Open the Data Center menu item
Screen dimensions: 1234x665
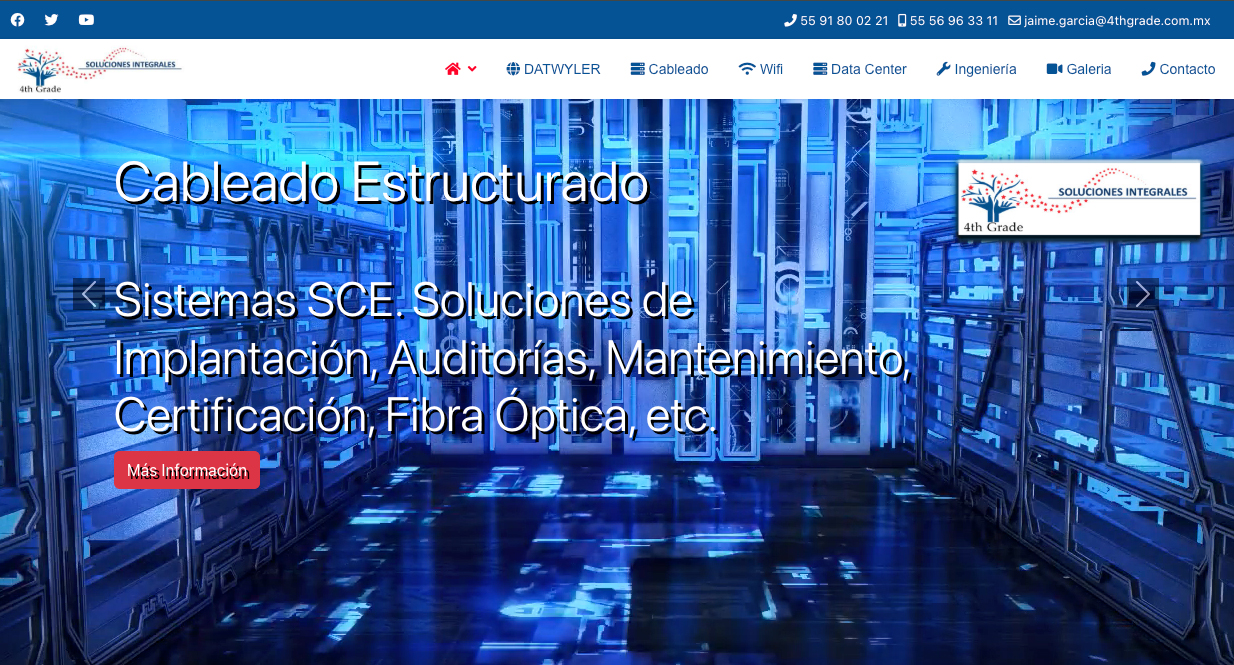[869, 69]
